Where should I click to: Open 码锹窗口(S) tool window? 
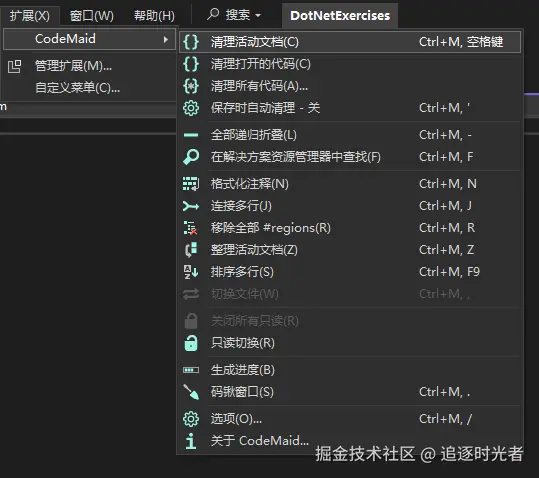[x=351, y=392]
